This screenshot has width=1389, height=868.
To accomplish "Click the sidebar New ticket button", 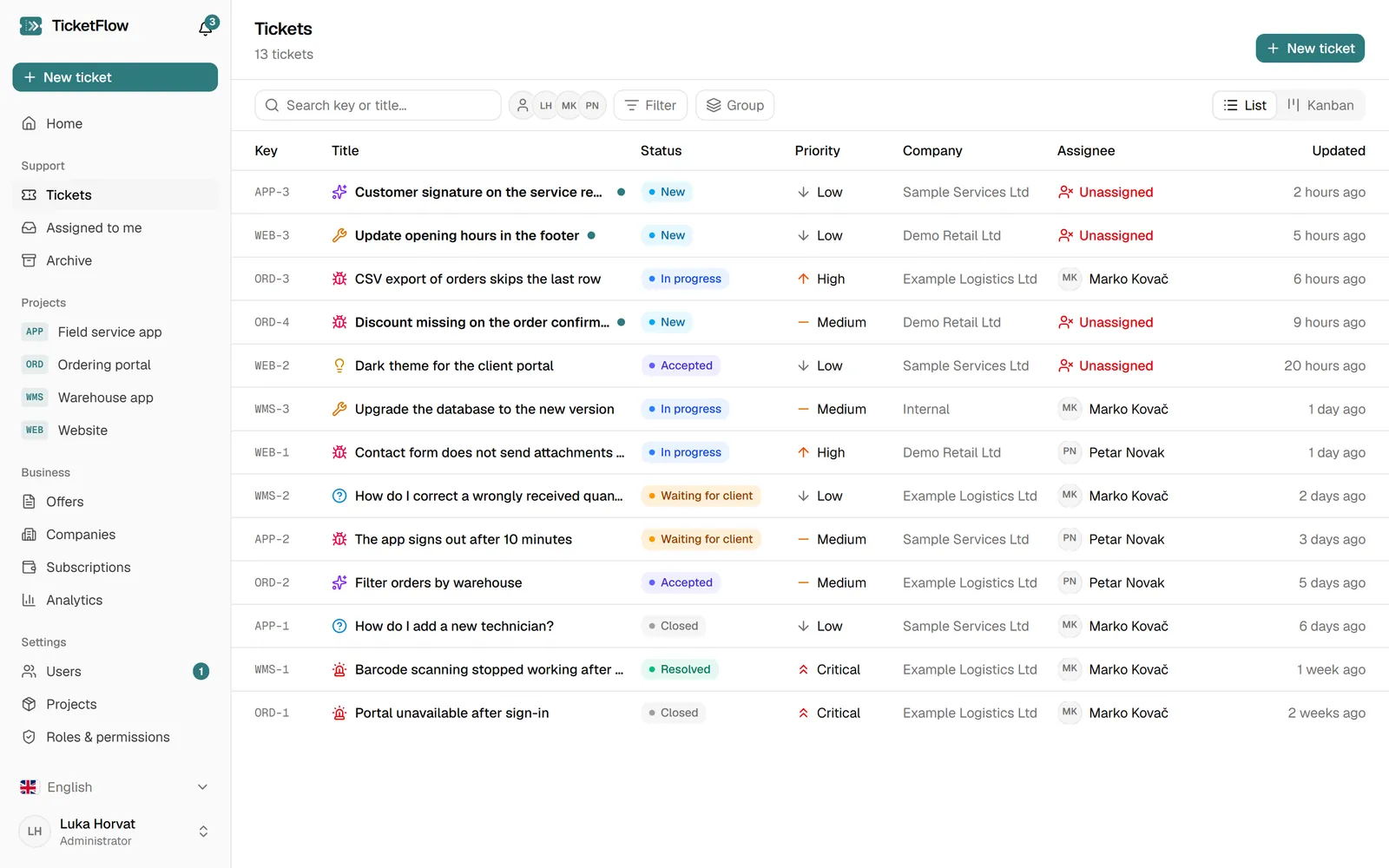I will 115,77.
